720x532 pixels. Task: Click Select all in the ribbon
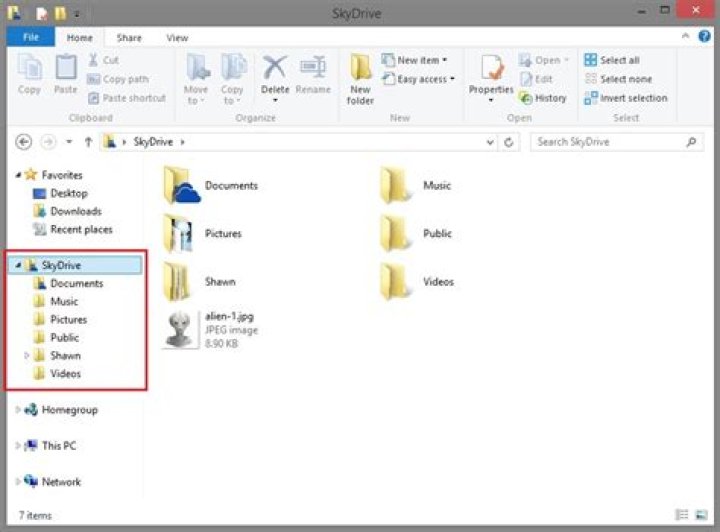pyautogui.click(x=612, y=60)
